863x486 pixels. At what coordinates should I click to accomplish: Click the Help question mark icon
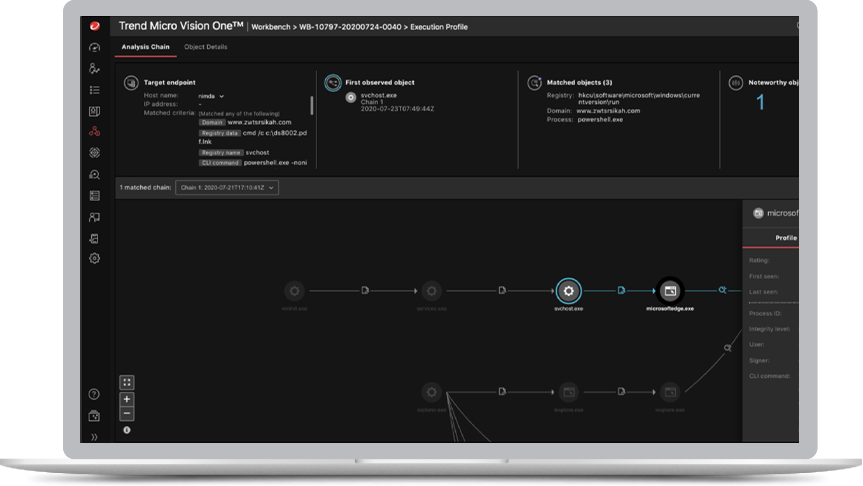[x=95, y=395]
